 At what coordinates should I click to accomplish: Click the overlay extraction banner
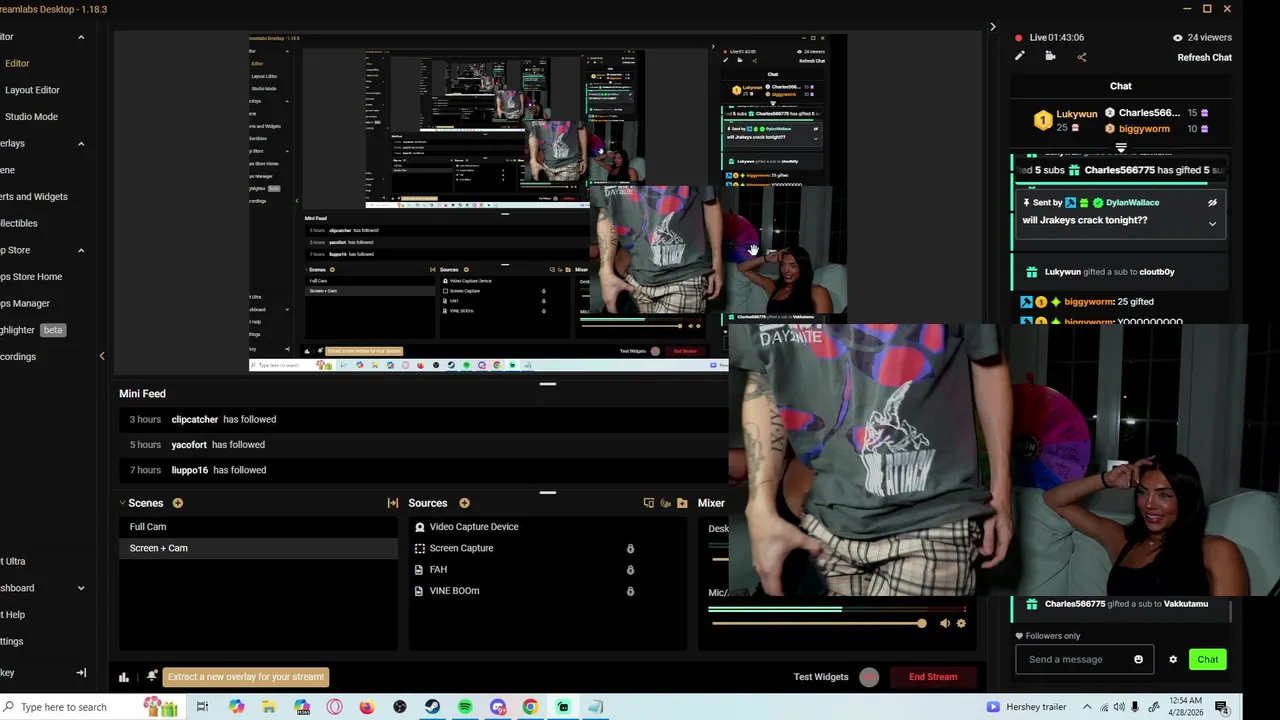[x=246, y=677]
